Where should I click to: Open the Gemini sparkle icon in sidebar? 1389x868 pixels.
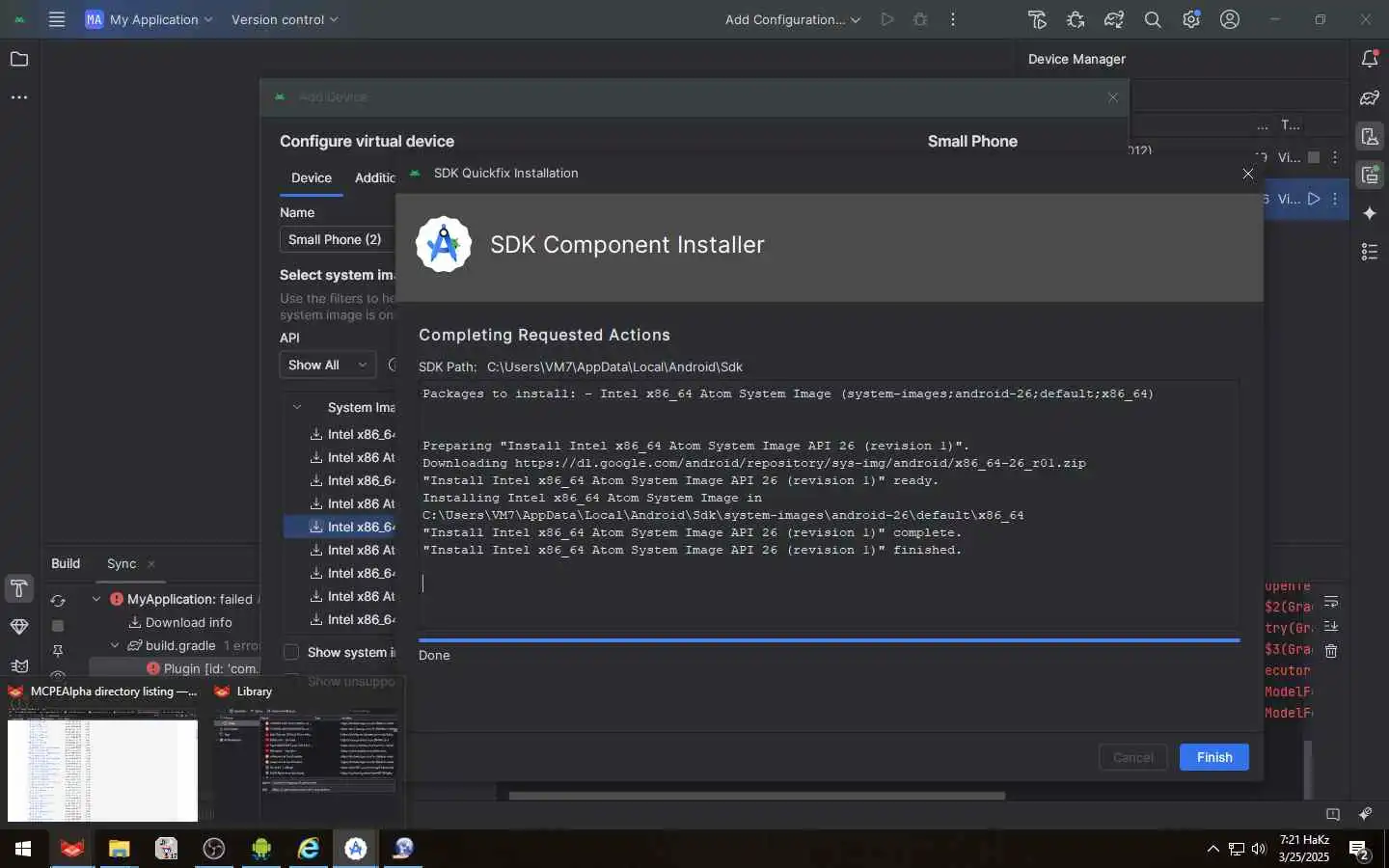[x=1370, y=213]
